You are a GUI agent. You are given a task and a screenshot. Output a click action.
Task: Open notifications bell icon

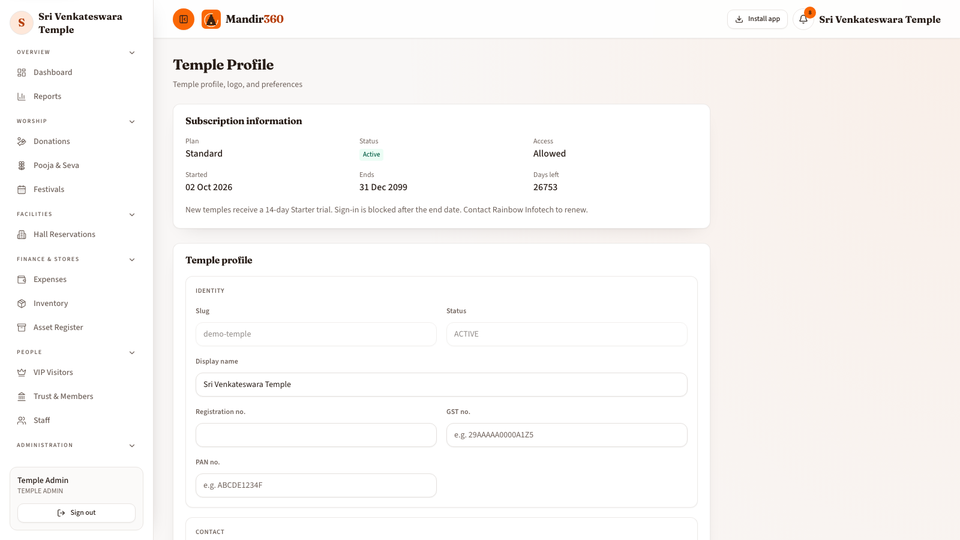[803, 19]
